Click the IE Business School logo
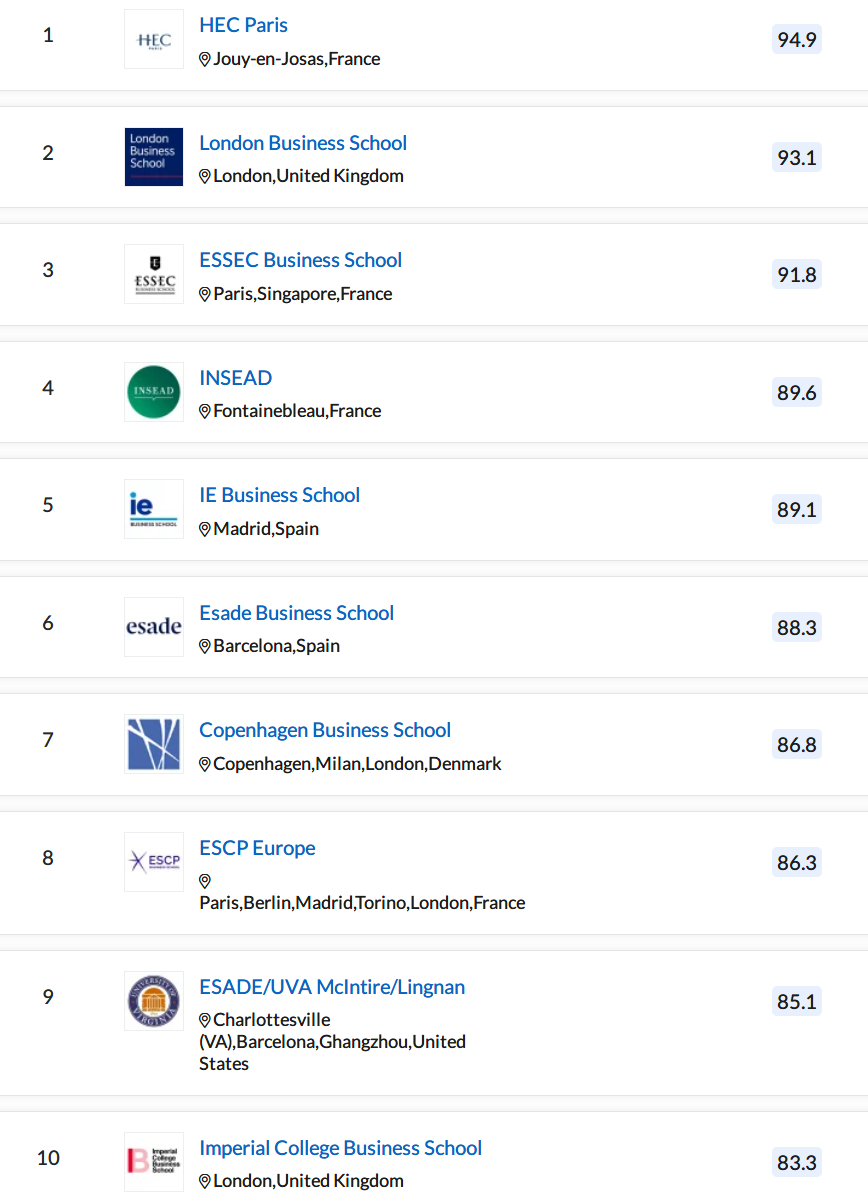 (154, 509)
